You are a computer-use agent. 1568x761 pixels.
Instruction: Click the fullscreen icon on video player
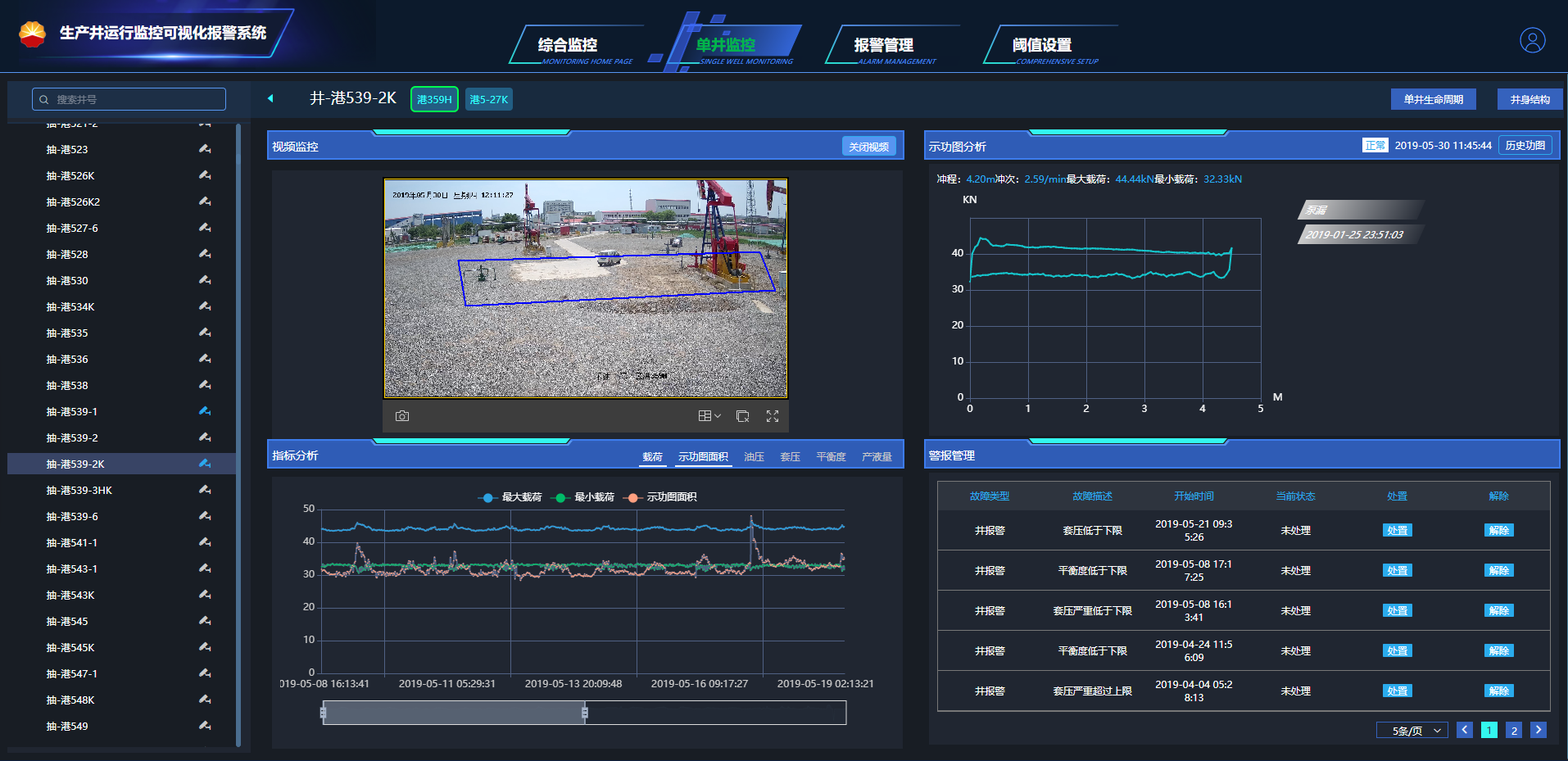pos(772,416)
